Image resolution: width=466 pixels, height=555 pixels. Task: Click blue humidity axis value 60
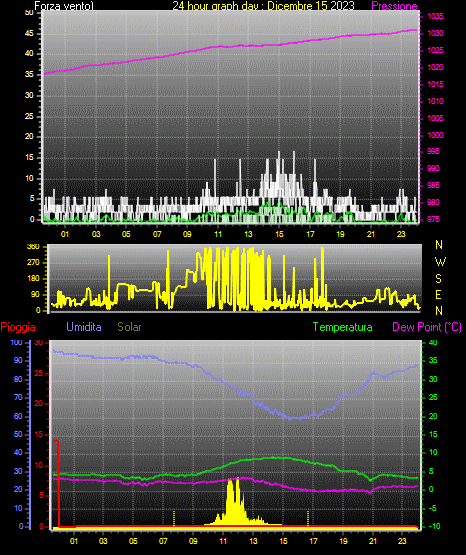18,416
